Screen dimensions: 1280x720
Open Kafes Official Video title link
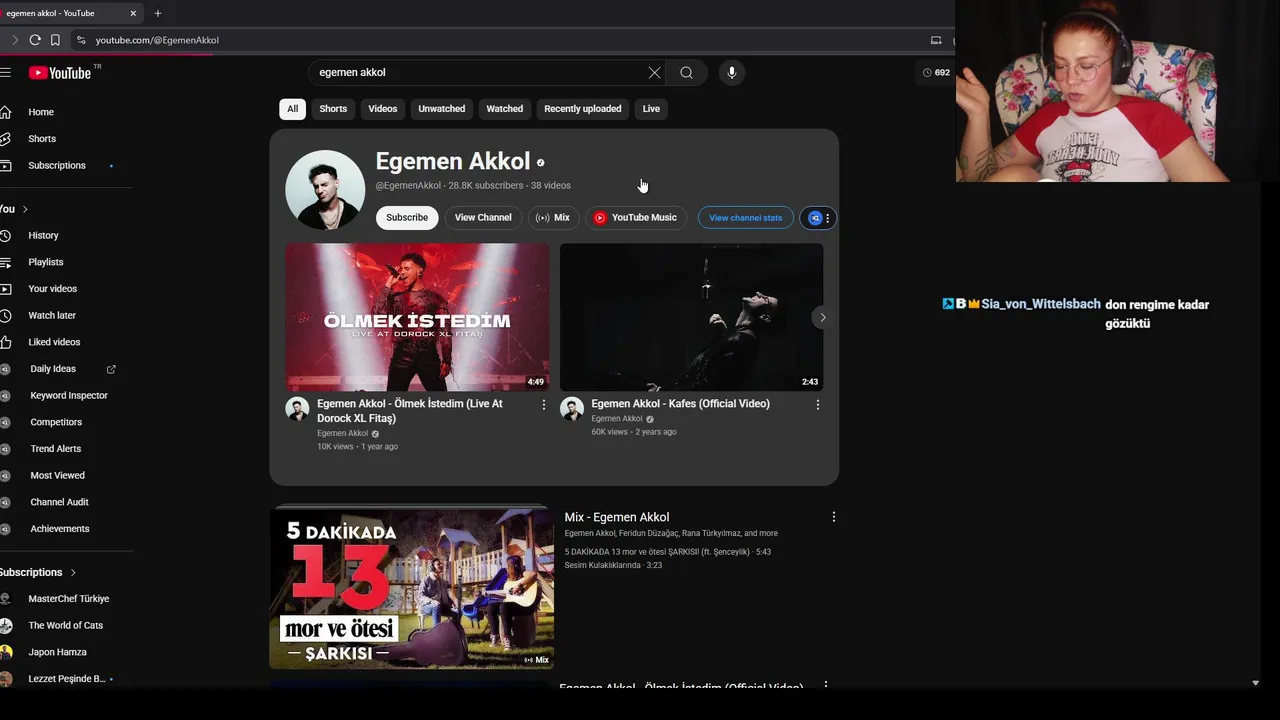(x=680, y=404)
